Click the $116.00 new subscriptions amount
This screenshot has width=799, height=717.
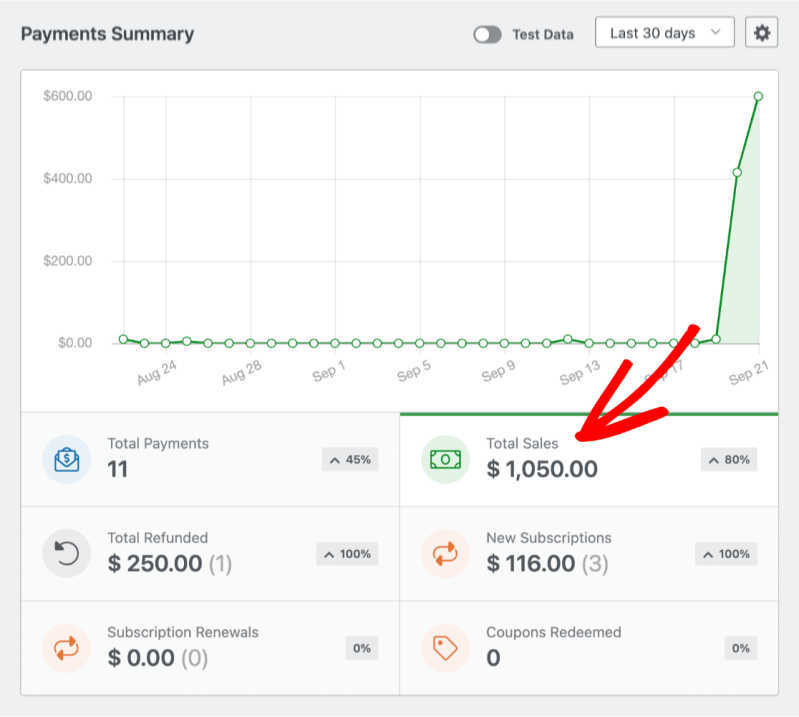pyautogui.click(x=531, y=564)
